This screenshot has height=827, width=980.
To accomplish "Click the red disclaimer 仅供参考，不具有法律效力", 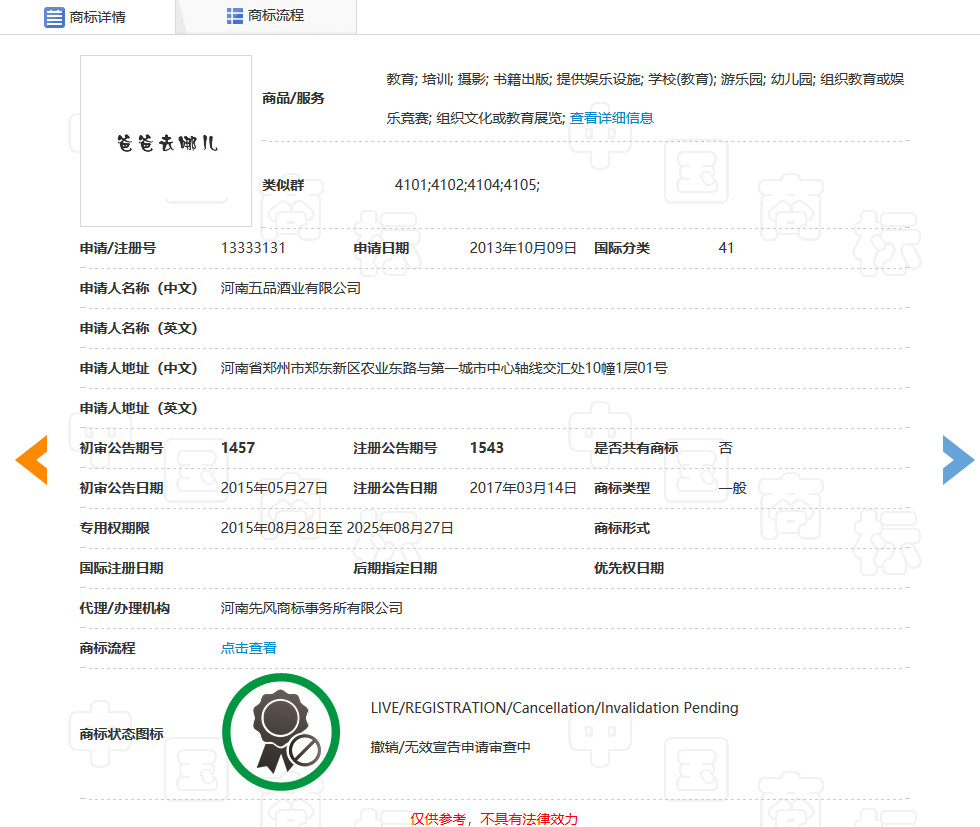I will 494,819.
